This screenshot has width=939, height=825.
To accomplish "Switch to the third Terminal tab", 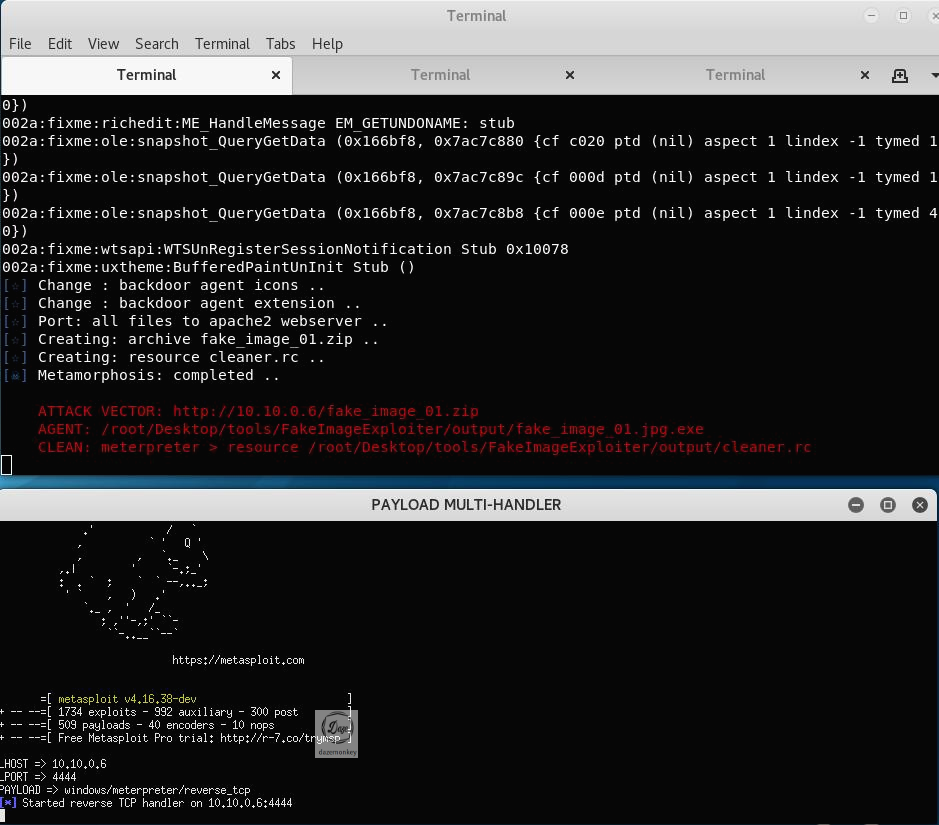I will coord(735,75).
